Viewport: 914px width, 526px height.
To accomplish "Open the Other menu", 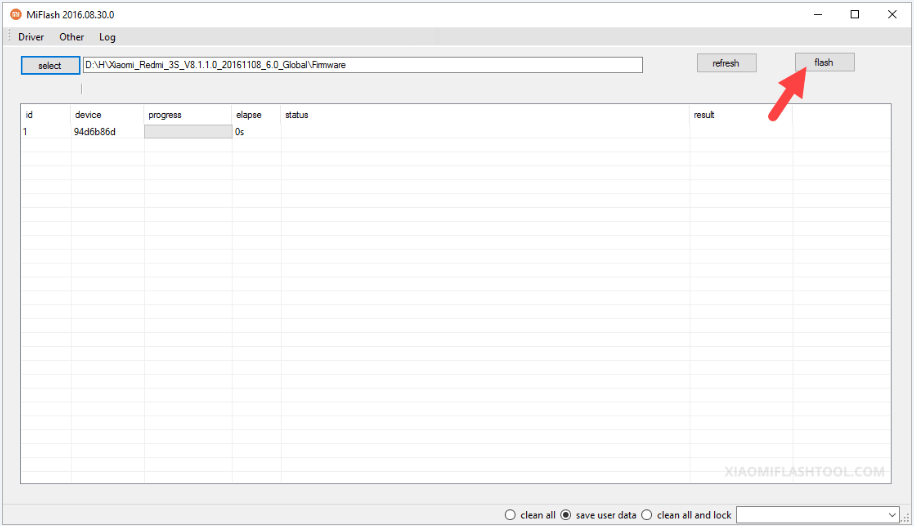I will (x=71, y=37).
